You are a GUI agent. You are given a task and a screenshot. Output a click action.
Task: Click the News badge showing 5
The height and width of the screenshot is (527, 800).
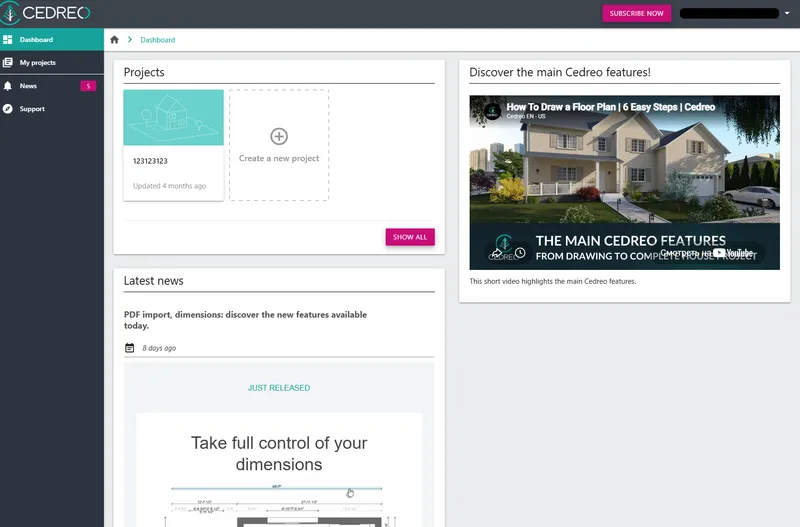(88, 86)
